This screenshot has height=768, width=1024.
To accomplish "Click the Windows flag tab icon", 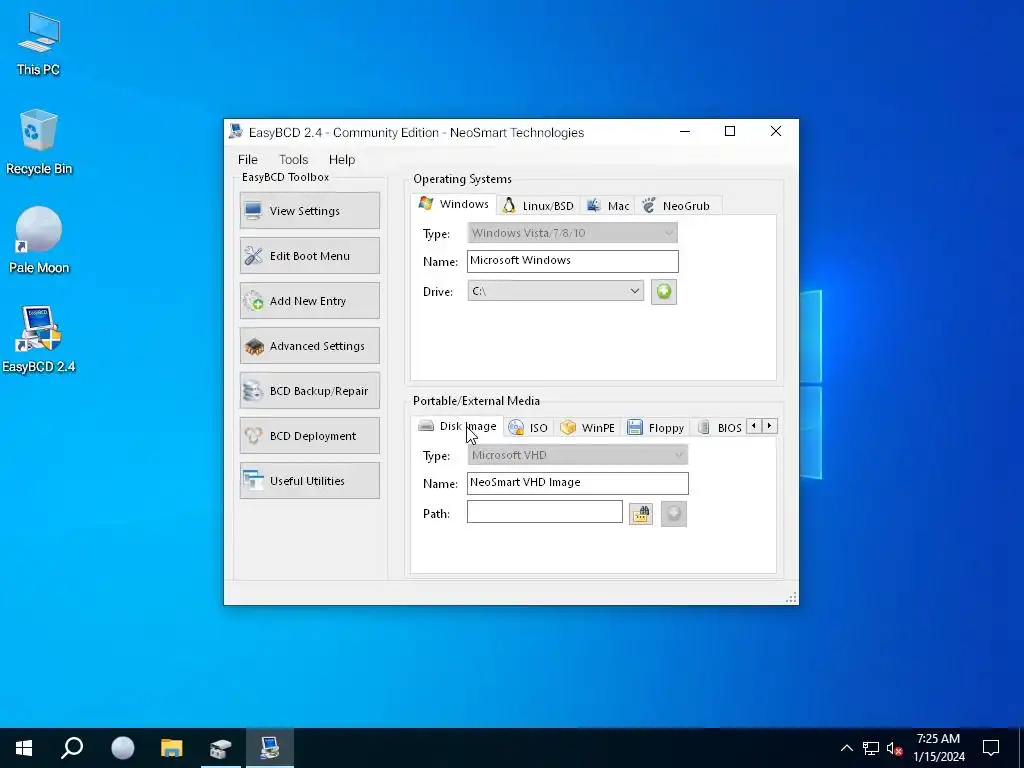I will (426, 203).
